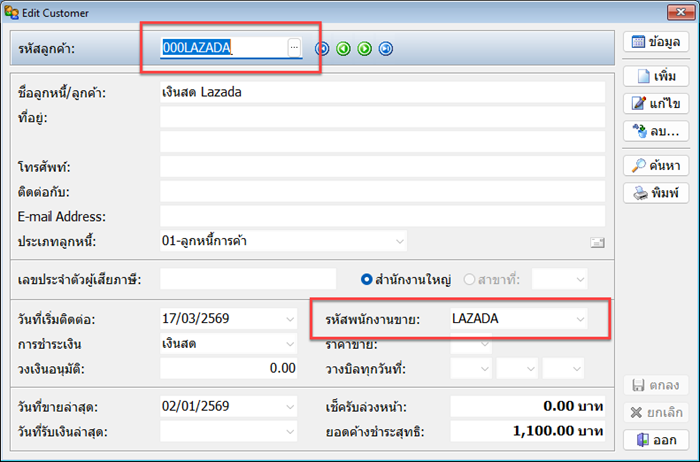Select the สำนักงานใหญ่ radio button
The height and width of the screenshot is (462, 700).
point(367,278)
